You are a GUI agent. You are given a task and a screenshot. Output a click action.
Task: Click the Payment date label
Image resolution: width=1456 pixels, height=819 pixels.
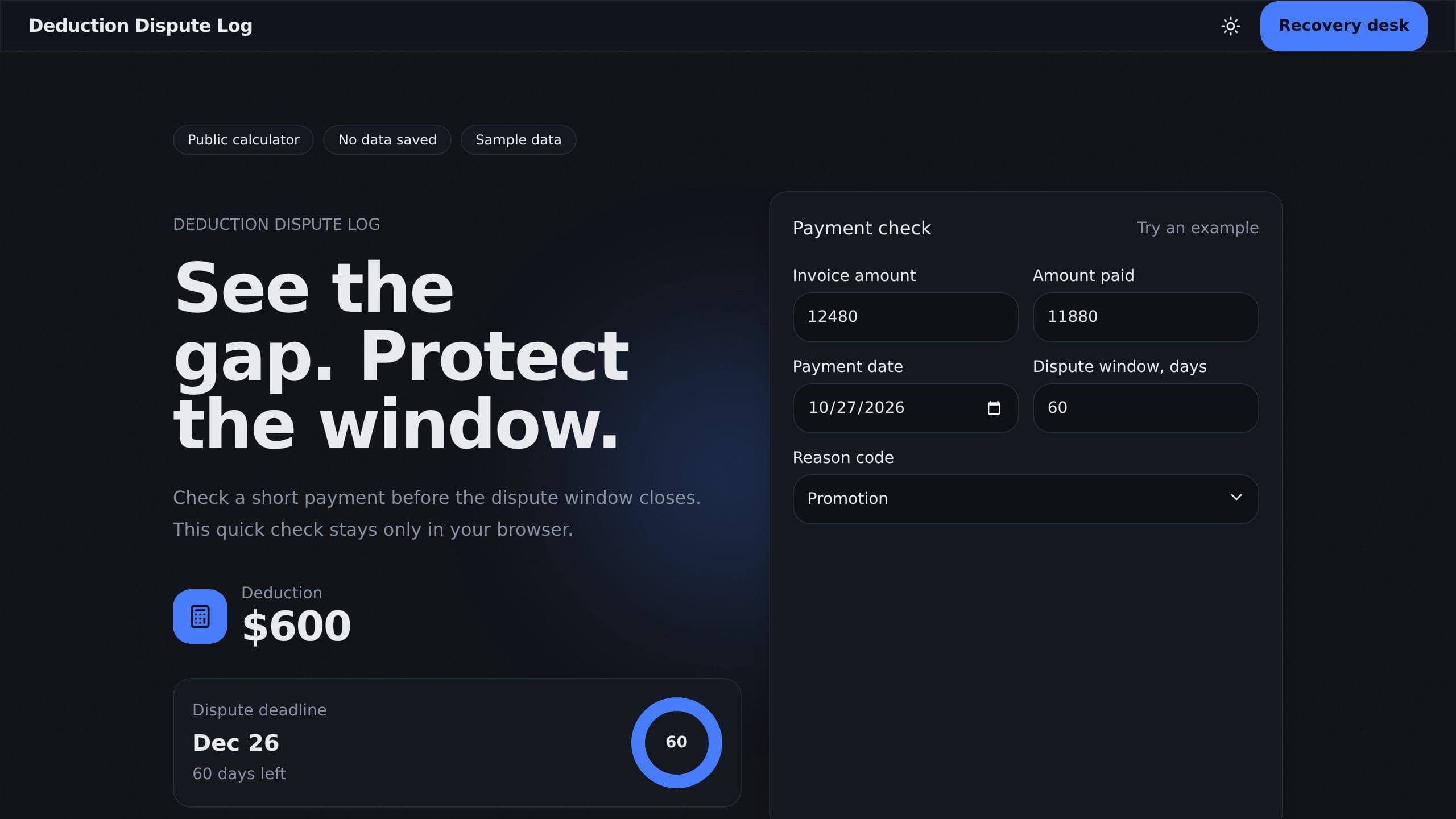[x=847, y=366]
